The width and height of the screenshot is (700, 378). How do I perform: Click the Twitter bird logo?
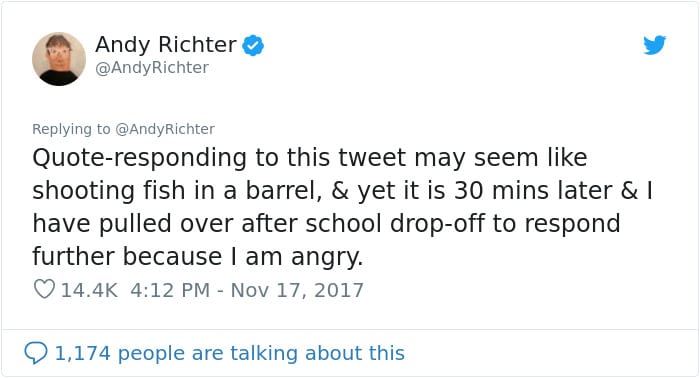point(654,45)
